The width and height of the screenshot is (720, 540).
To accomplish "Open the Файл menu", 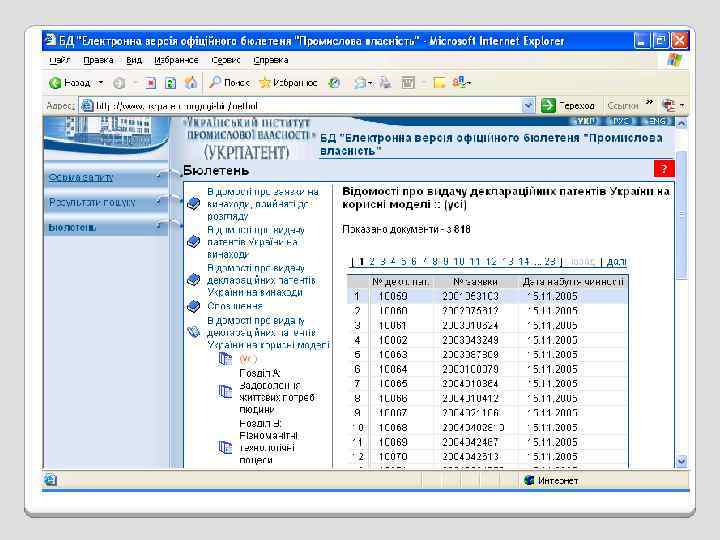I will pos(59,60).
